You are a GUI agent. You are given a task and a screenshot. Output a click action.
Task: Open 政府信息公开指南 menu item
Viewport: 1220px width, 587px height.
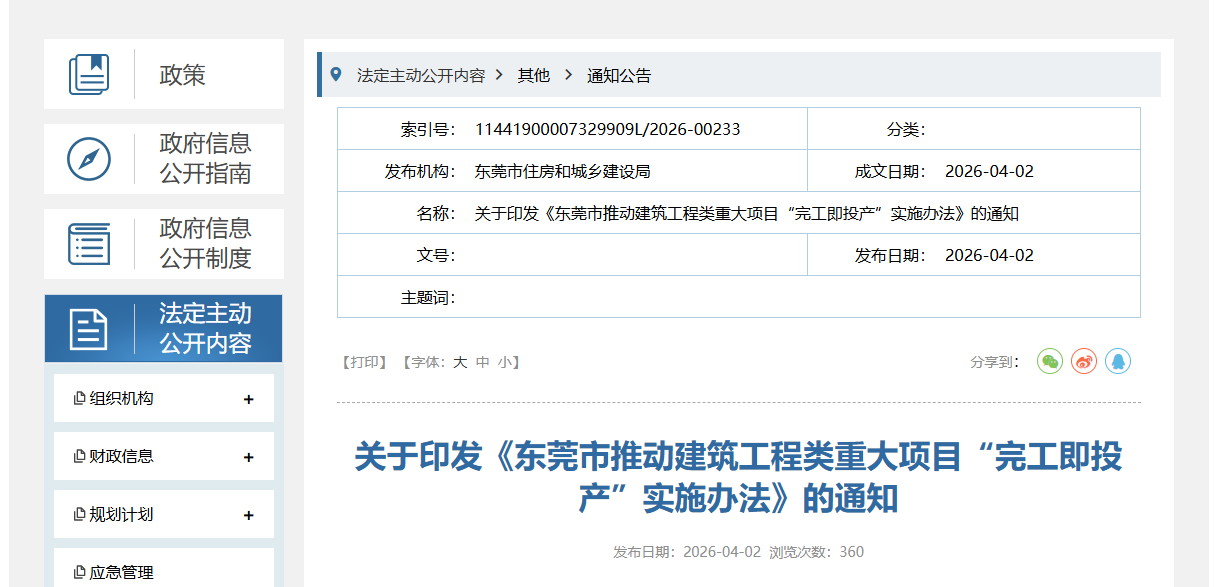click(x=205, y=159)
